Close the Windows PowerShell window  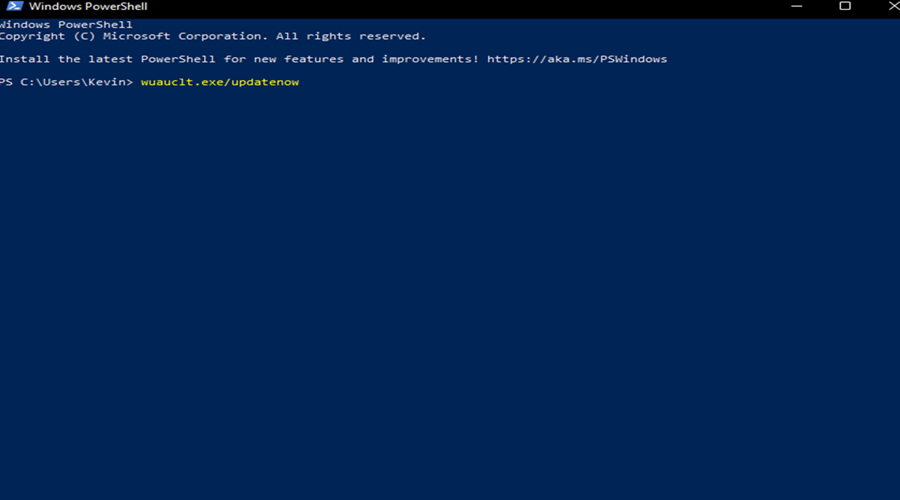coord(893,6)
